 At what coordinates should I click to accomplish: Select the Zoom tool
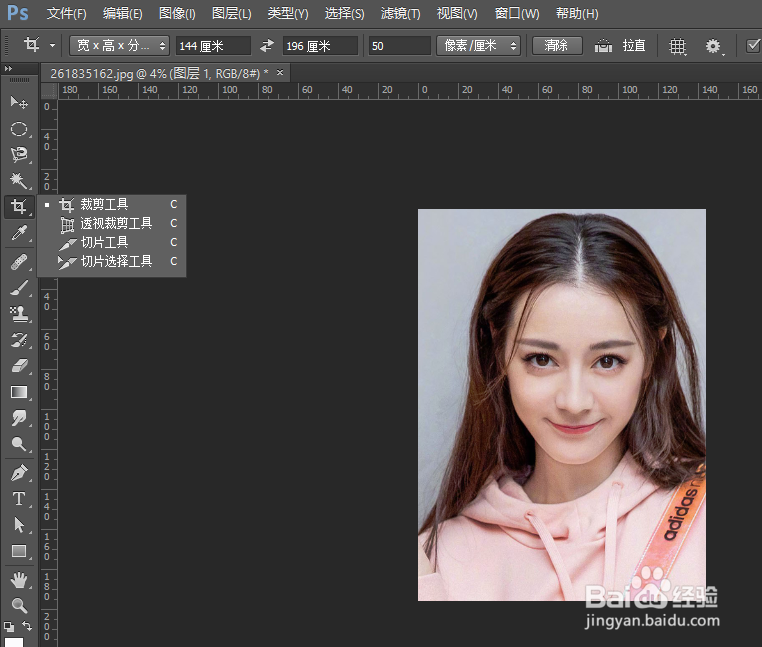click(x=19, y=605)
